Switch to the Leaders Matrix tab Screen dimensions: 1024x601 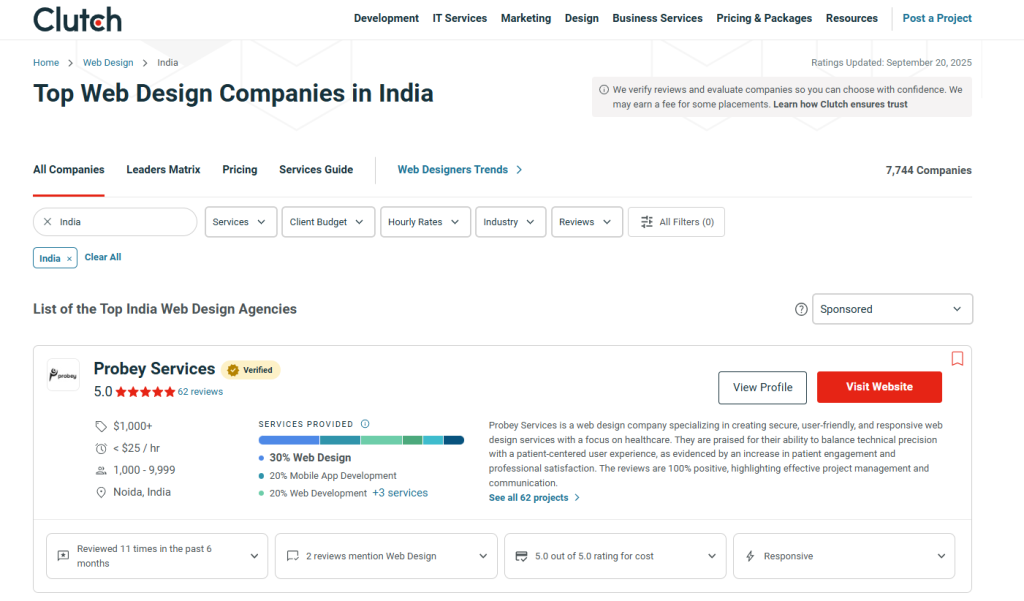pyautogui.click(x=163, y=170)
